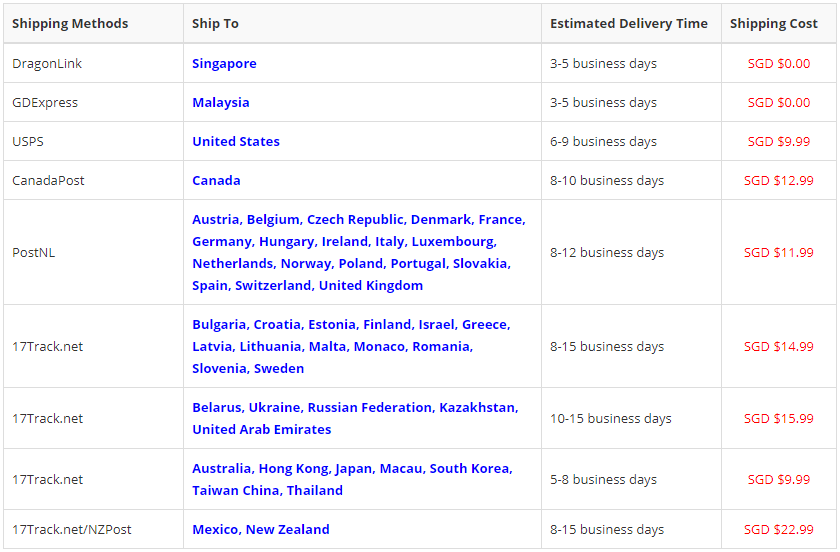
Task: Click the Estimated Delivery Time header
Action: click(x=628, y=23)
